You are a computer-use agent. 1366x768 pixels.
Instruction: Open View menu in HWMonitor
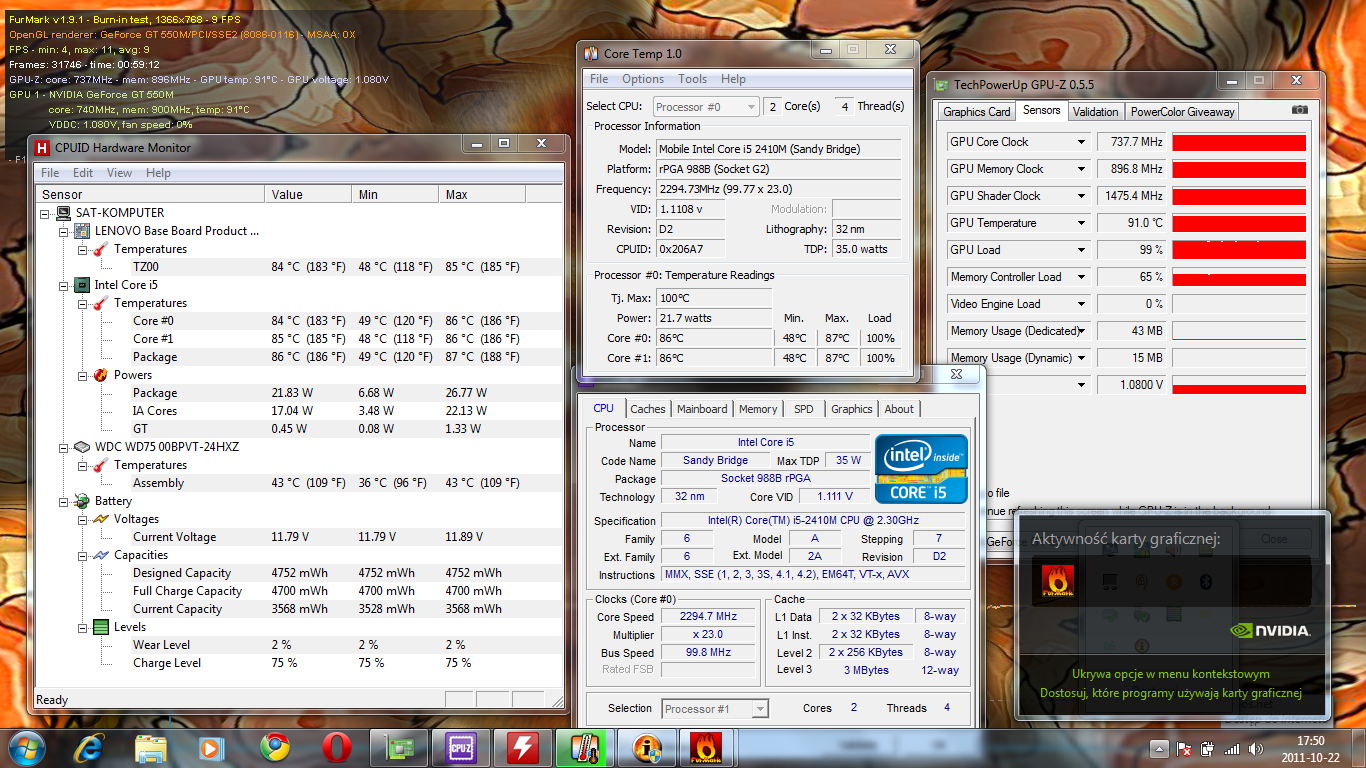[x=119, y=173]
